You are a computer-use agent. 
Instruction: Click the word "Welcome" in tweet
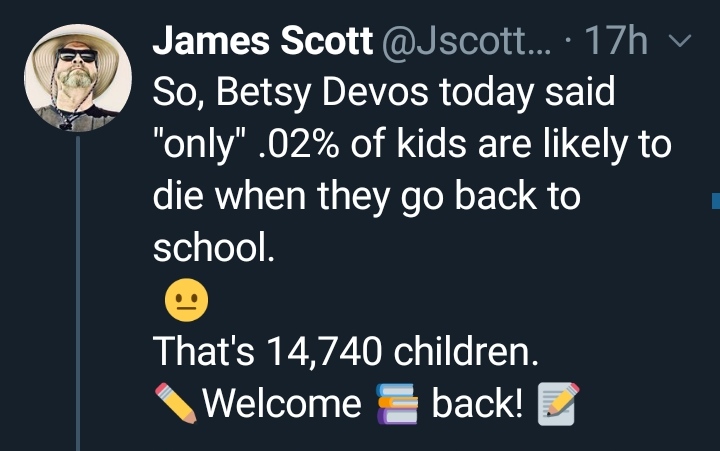(x=282, y=403)
